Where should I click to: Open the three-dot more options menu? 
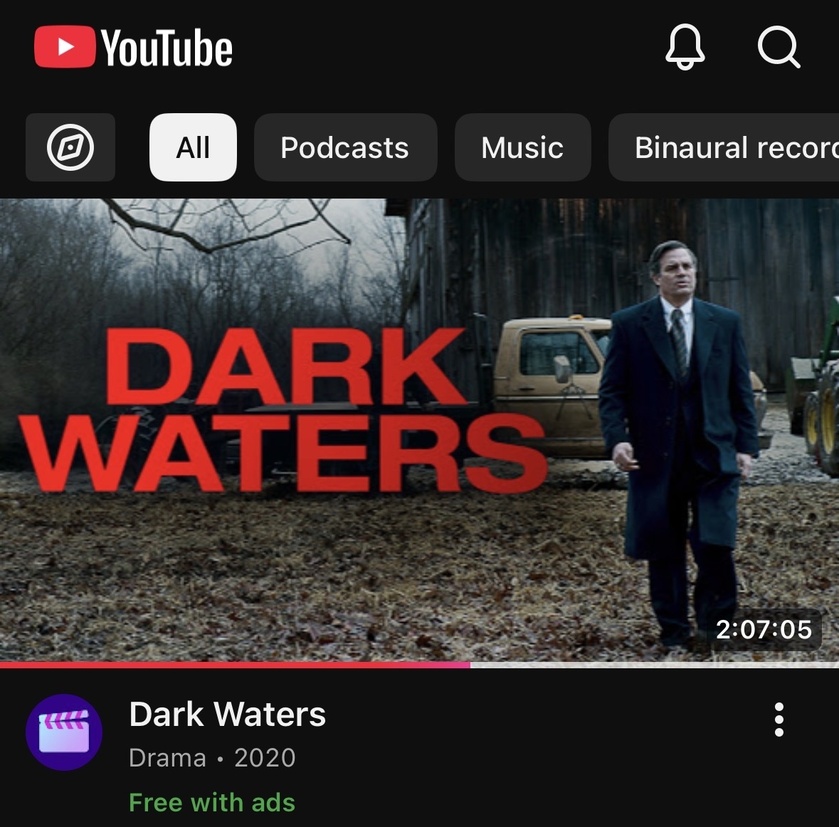779,719
